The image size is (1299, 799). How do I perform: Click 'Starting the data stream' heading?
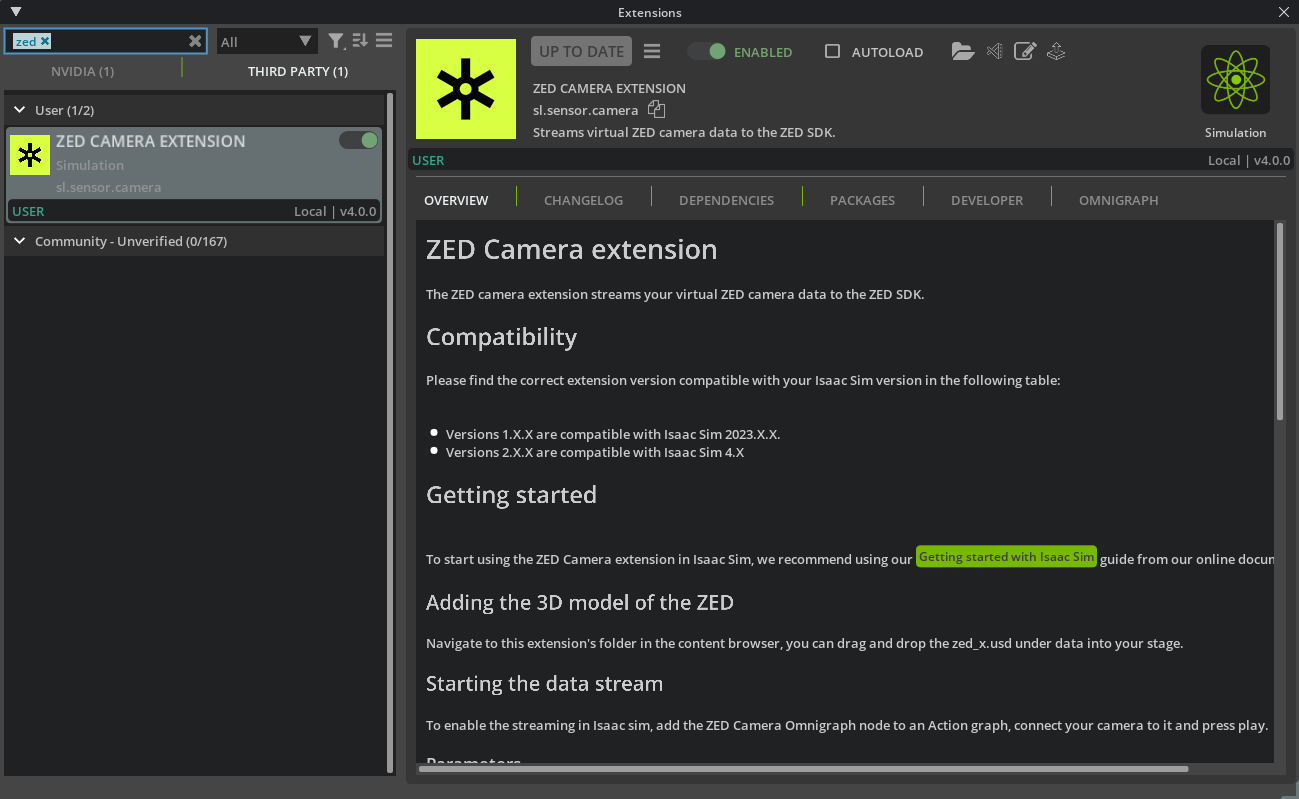(x=544, y=684)
